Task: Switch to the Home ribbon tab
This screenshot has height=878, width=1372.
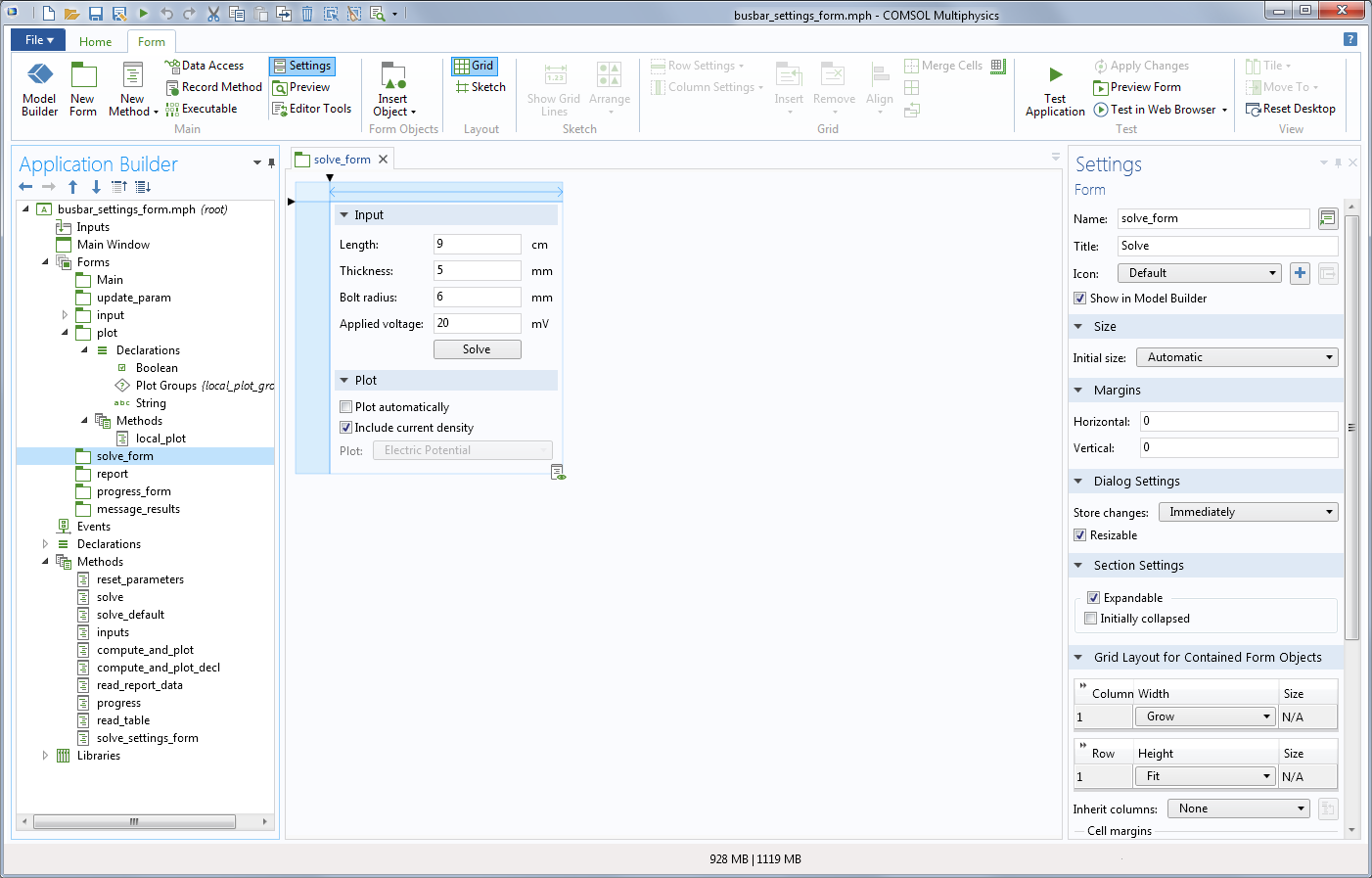Action: tap(95, 42)
